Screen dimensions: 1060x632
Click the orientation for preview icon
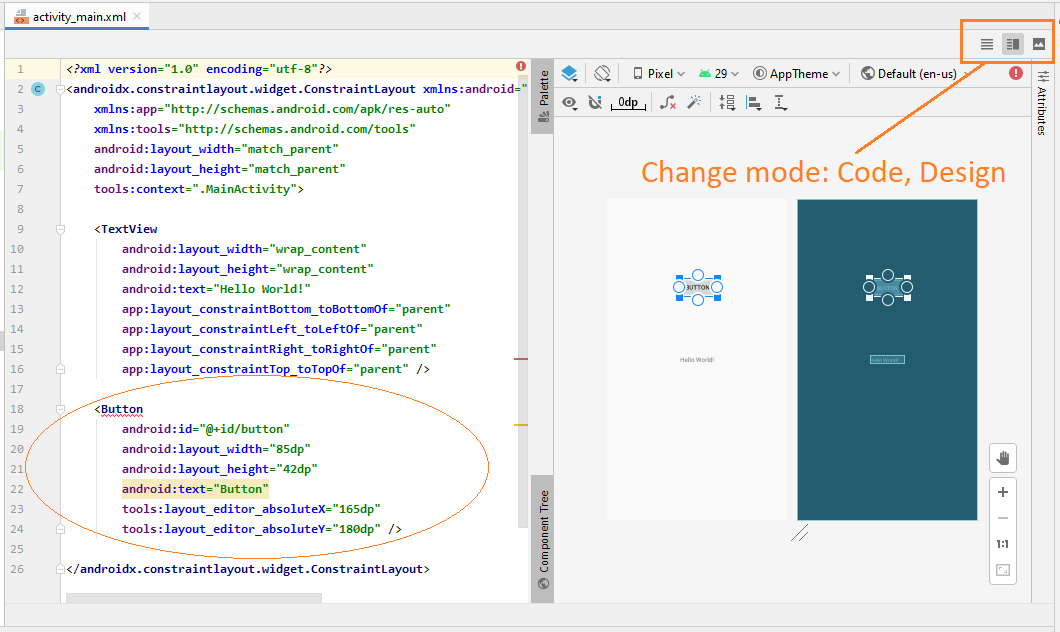602,74
